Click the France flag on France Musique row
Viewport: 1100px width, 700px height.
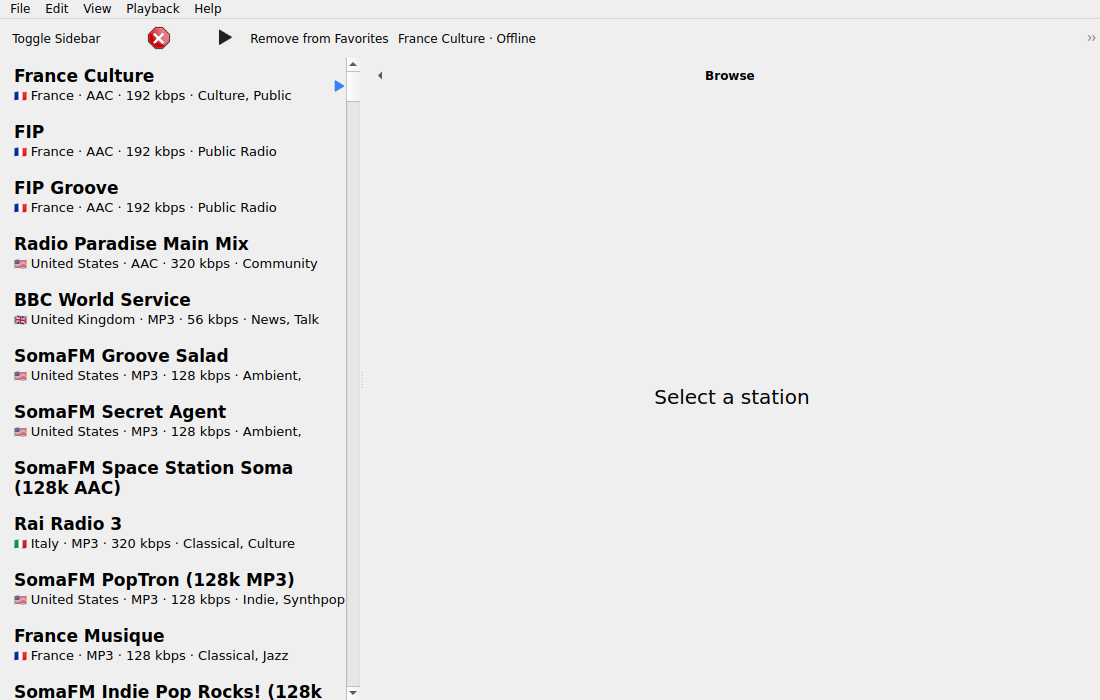tap(20, 657)
